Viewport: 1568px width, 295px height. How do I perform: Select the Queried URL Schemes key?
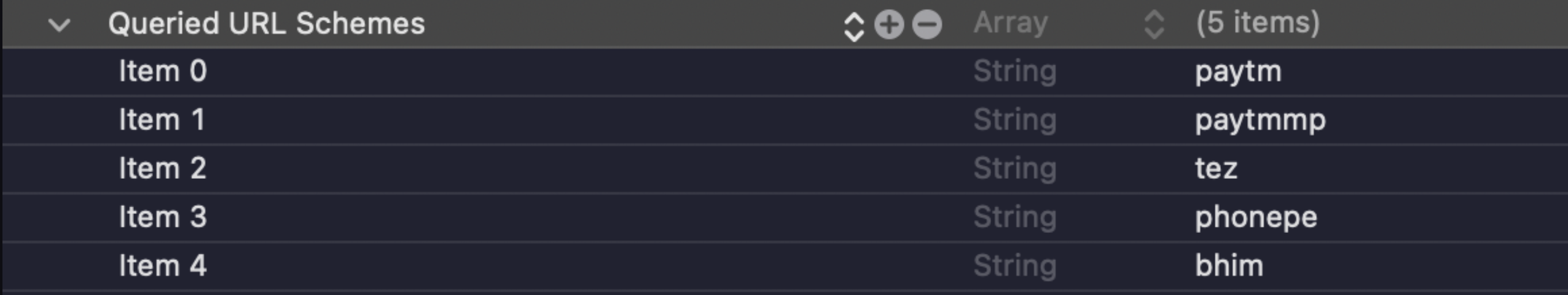click(x=266, y=24)
